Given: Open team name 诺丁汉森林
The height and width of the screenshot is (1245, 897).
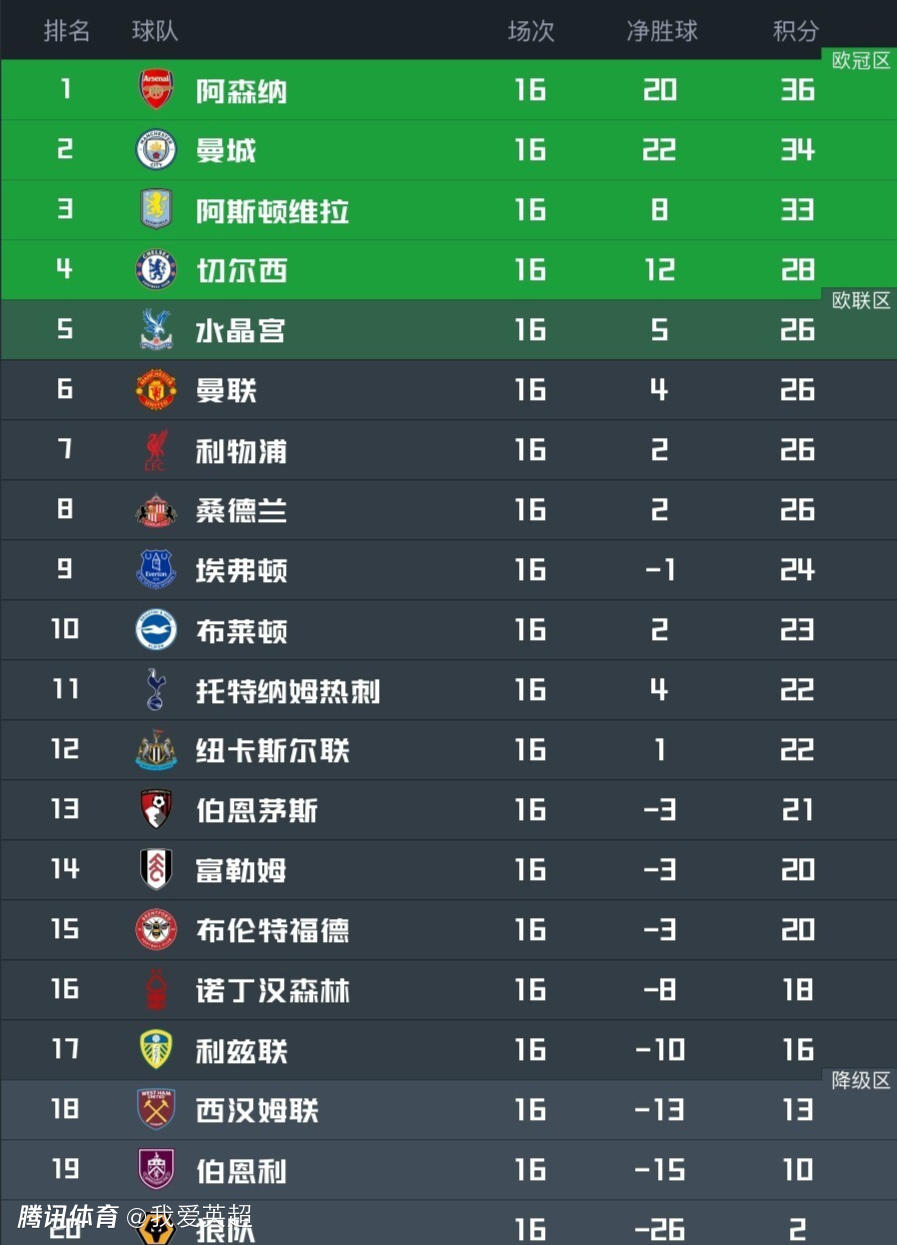Looking at the screenshot, I should click(272, 991).
